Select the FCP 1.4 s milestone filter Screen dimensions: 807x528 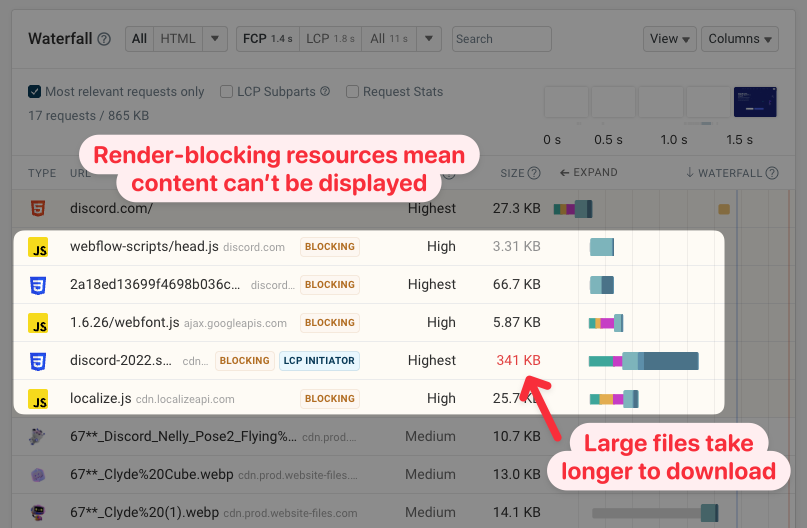point(267,39)
